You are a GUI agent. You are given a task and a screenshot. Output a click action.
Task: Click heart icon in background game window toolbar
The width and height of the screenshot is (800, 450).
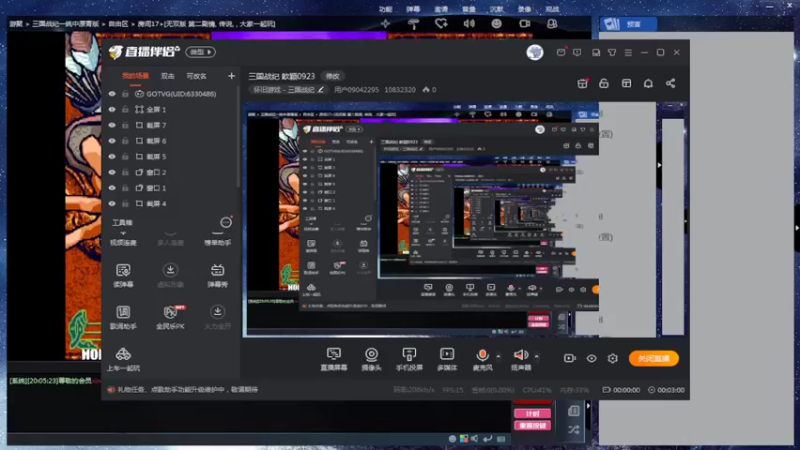coord(441,23)
